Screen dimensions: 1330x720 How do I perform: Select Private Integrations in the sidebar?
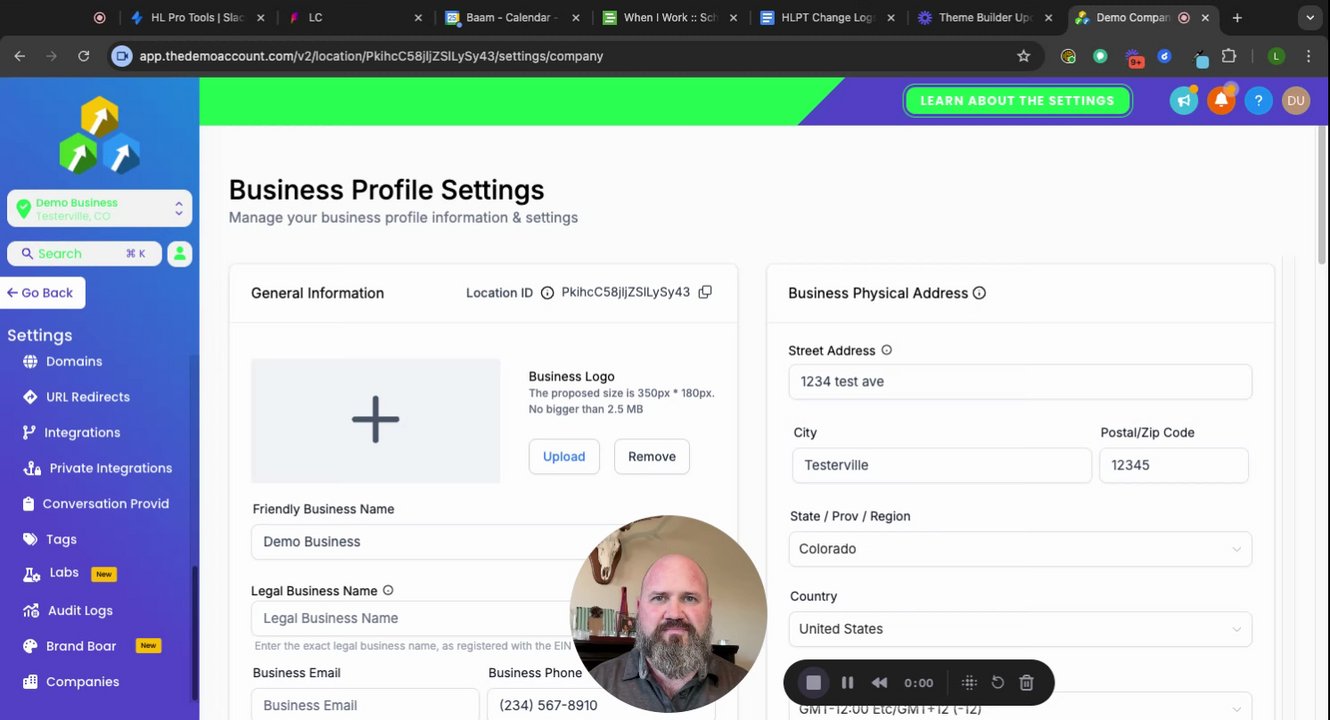pyautogui.click(x=110, y=468)
